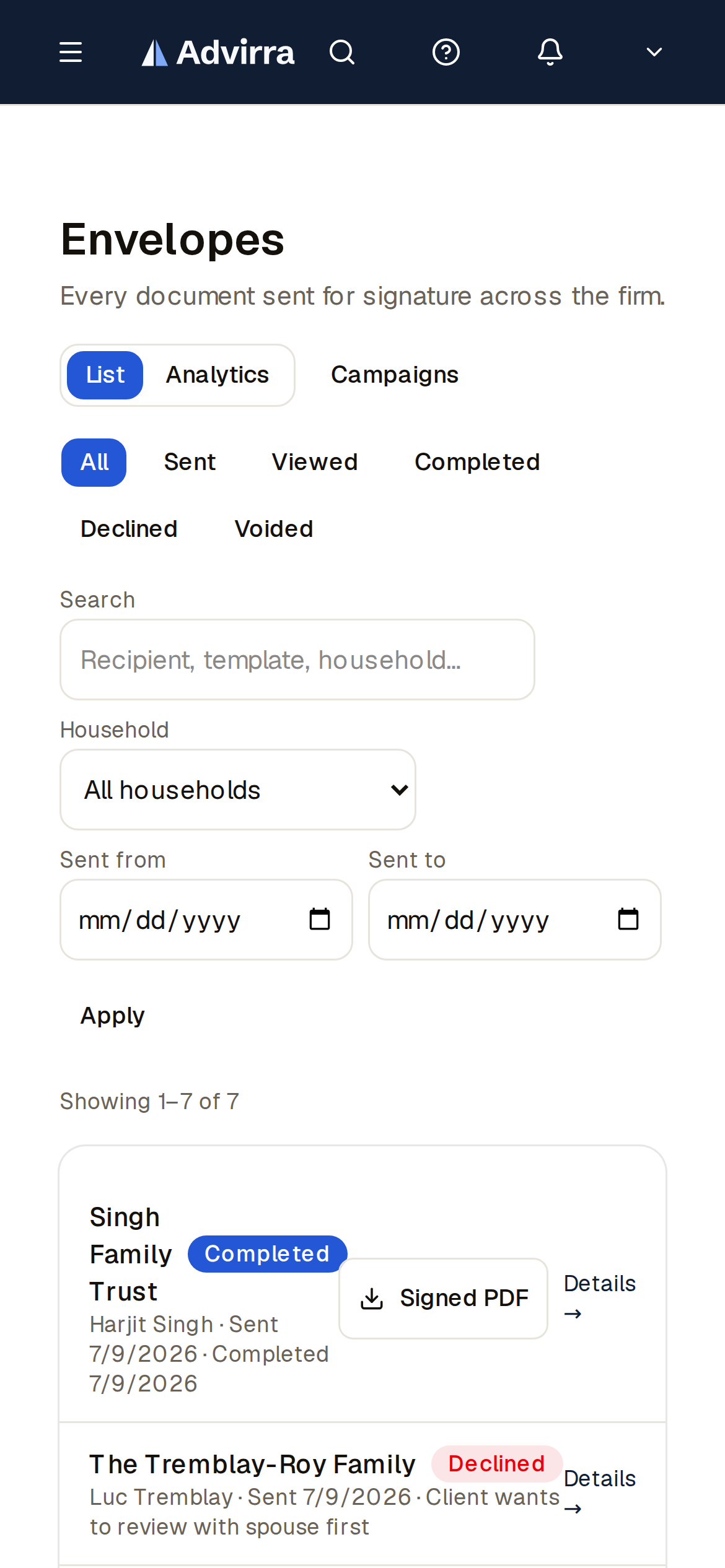Screen dimensions: 725x1568
Task: Click the Completed status badge on Singh row
Action: point(267,1254)
